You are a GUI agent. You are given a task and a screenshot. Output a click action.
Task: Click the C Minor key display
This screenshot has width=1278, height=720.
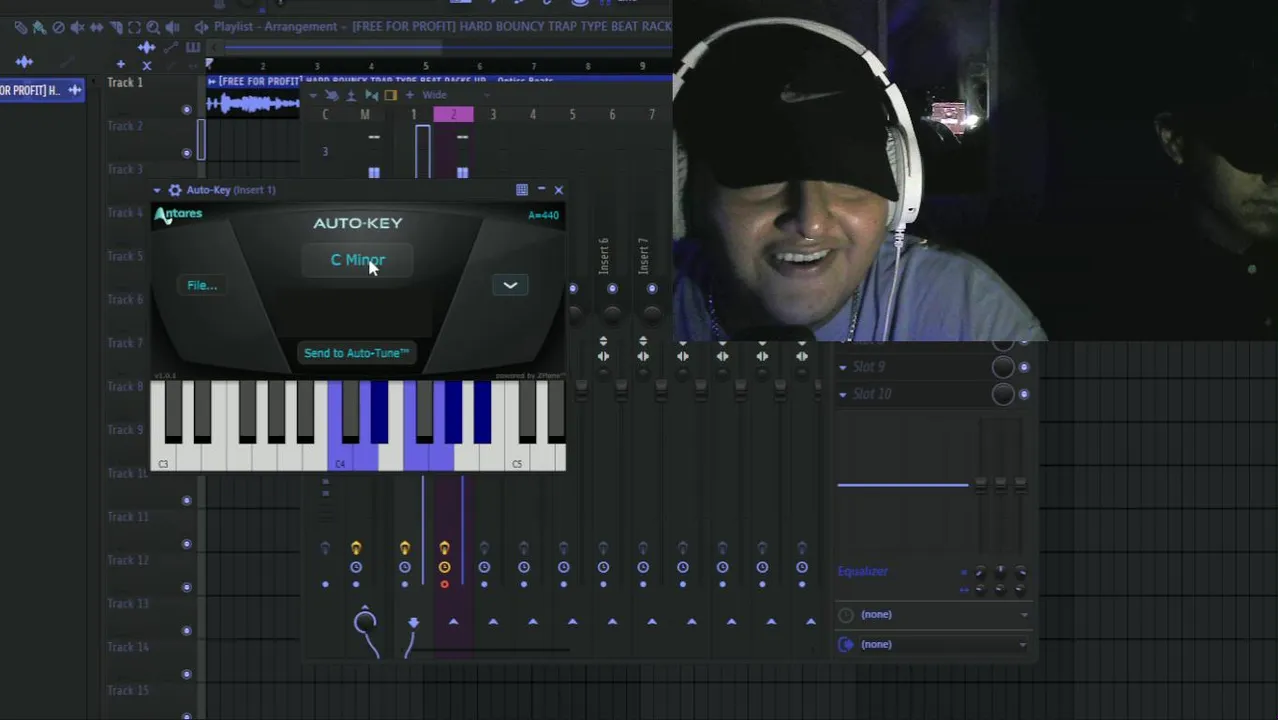(357, 260)
